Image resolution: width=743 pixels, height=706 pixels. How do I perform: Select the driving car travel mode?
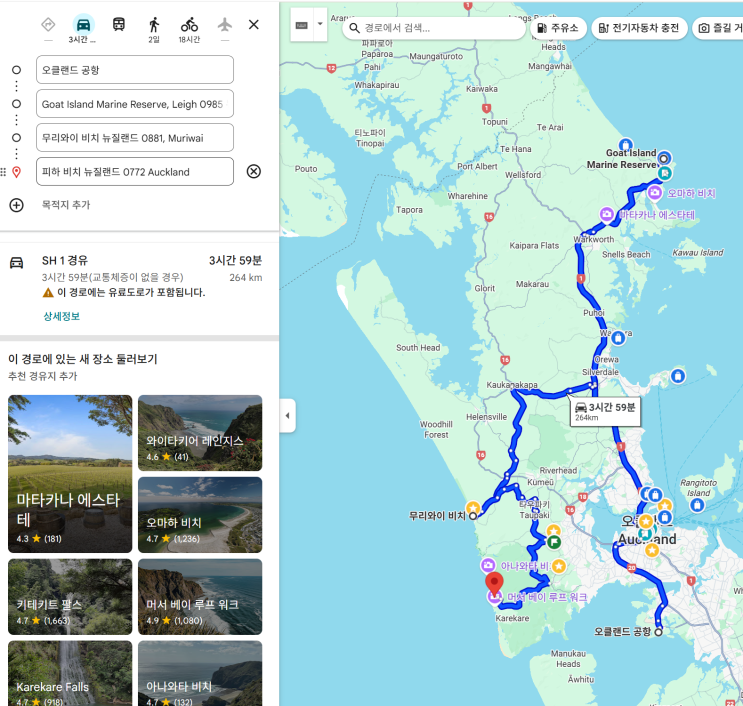83,24
